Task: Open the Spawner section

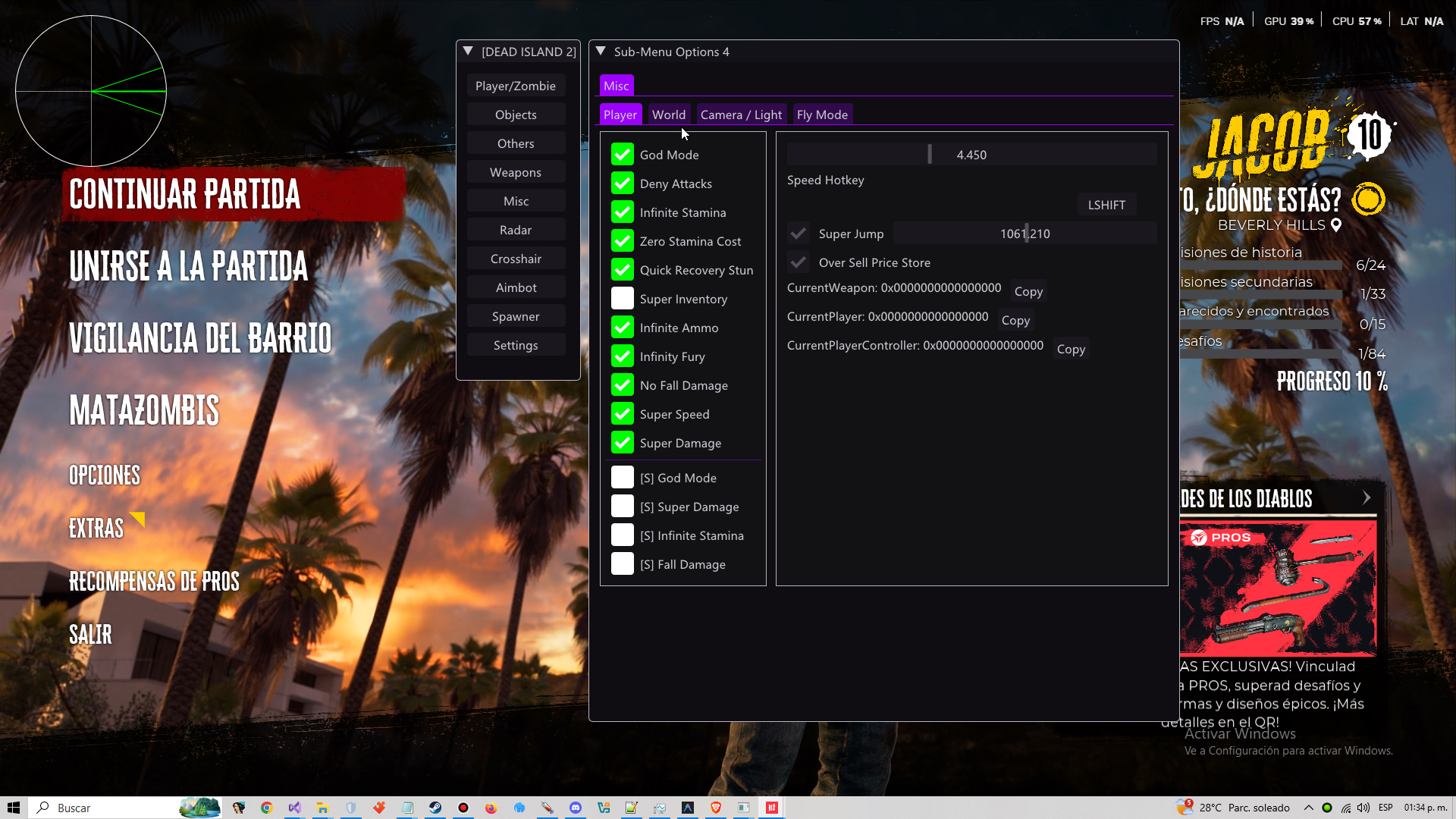Action: click(x=516, y=315)
